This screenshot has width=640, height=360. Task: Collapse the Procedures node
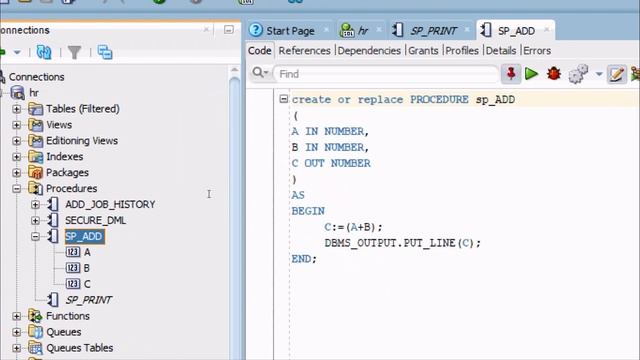(16, 189)
